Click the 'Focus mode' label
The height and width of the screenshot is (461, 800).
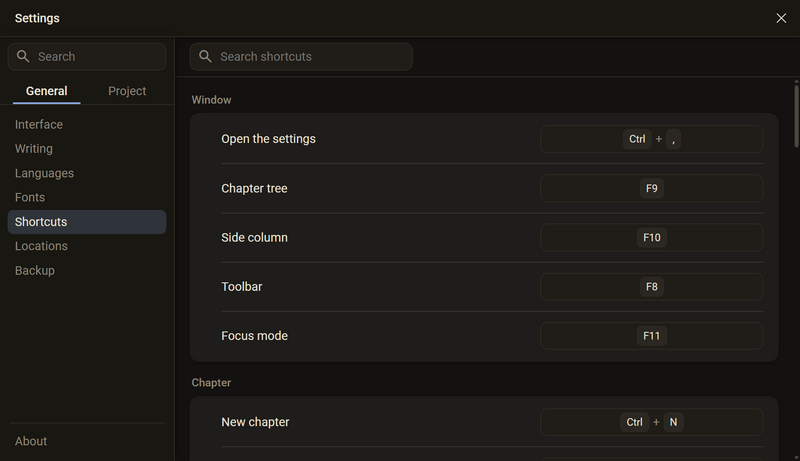coord(254,336)
